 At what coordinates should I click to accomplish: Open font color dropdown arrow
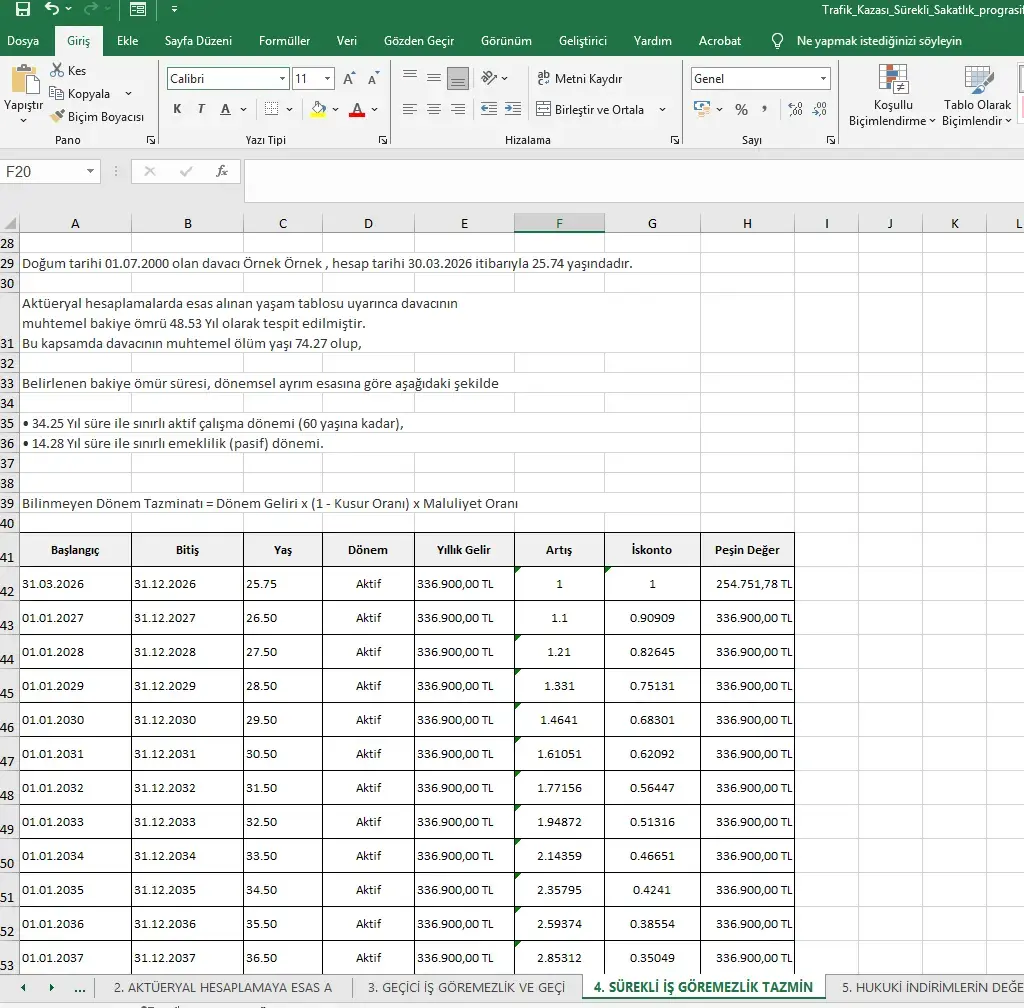point(374,110)
